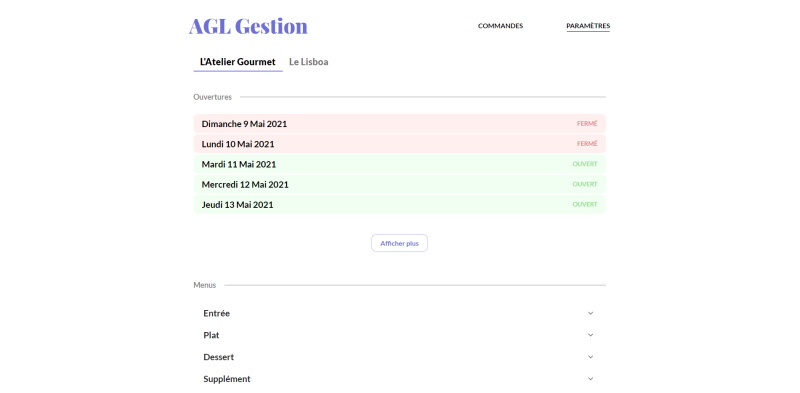800x393 pixels.
Task: Toggle OUVERT status for Mardi 11 Mai
Action: [x=585, y=164]
